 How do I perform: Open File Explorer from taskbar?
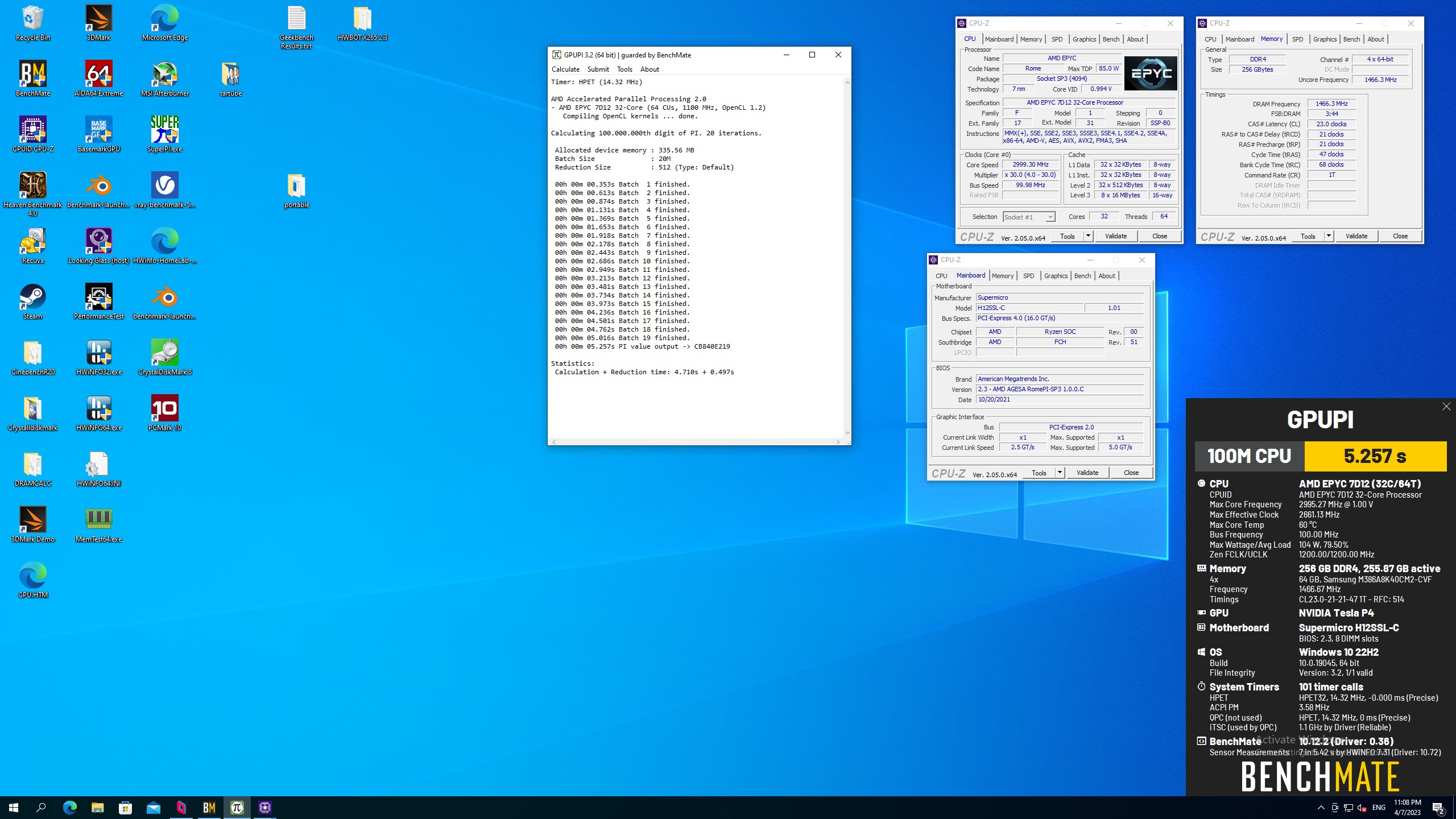point(97,808)
